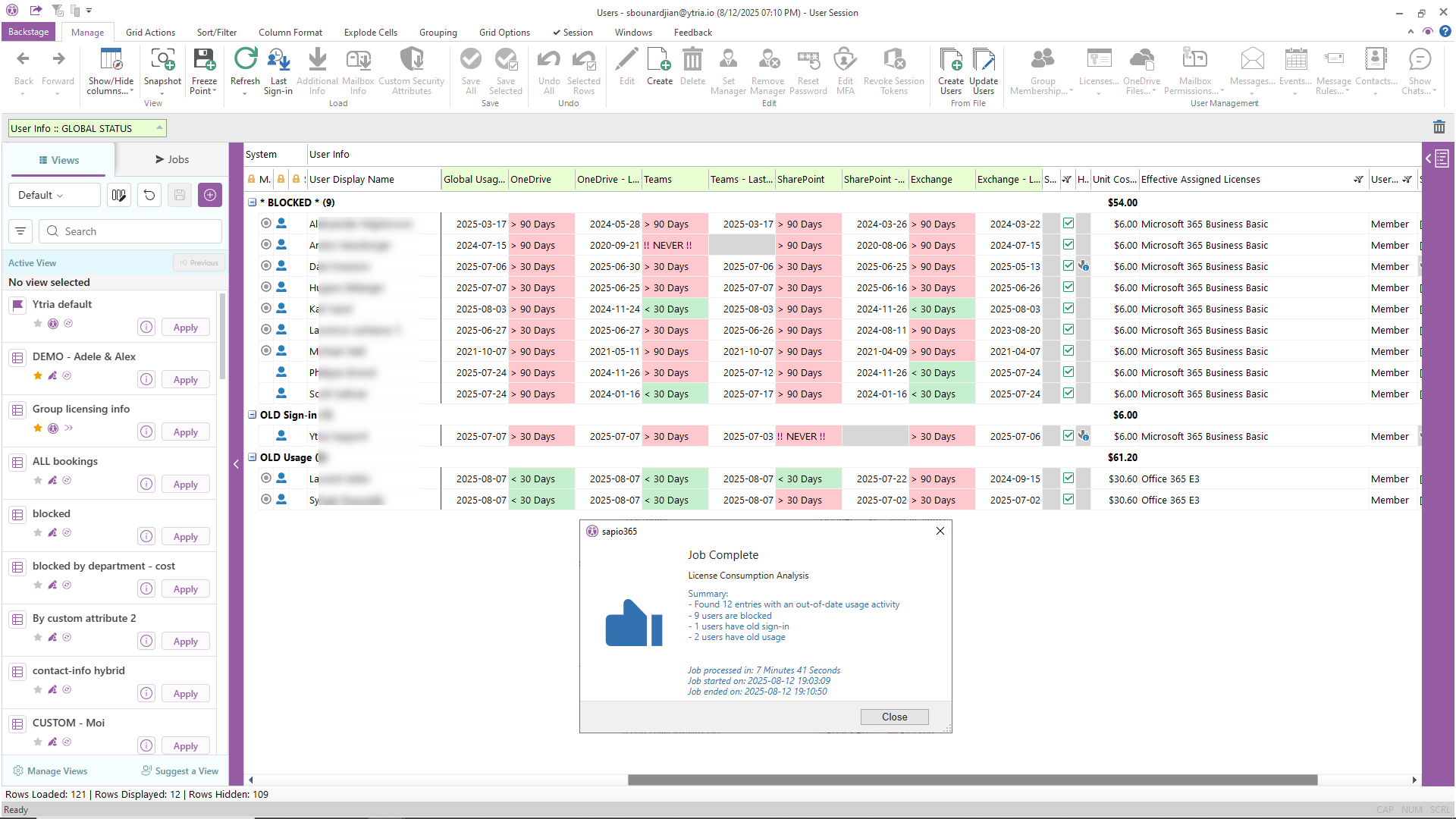Sort by User Display Name column
The image size is (1456, 819).
[373, 180]
